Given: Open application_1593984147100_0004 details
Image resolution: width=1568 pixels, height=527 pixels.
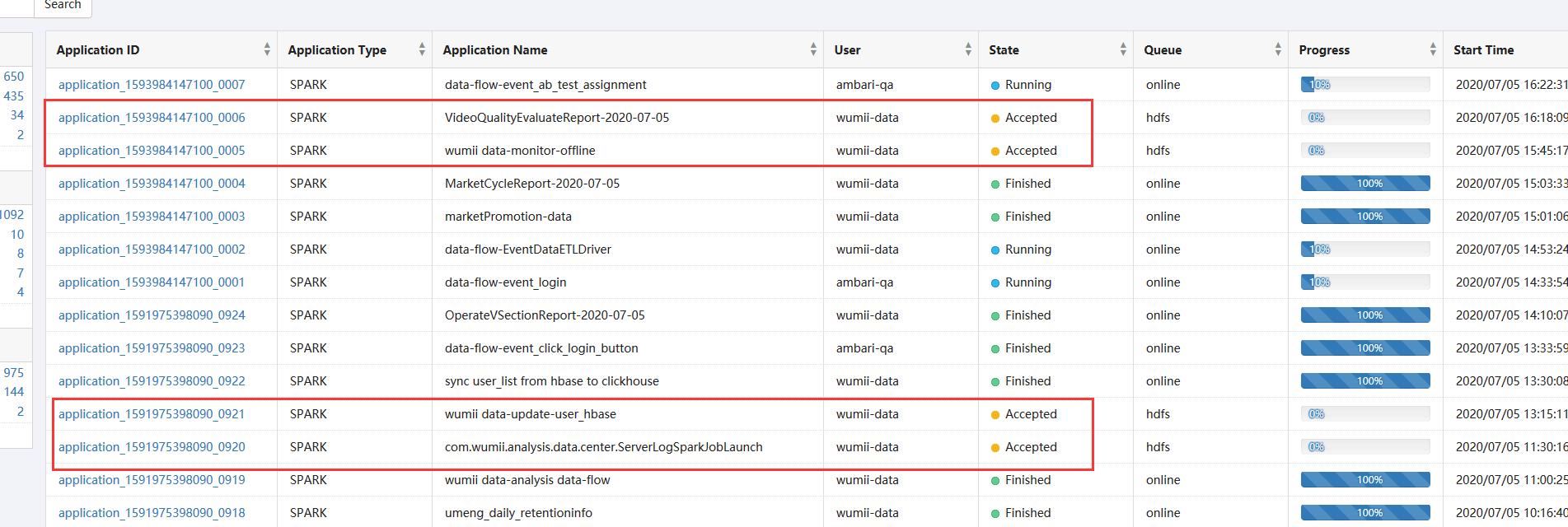Looking at the screenshot, I should (152, 184).
